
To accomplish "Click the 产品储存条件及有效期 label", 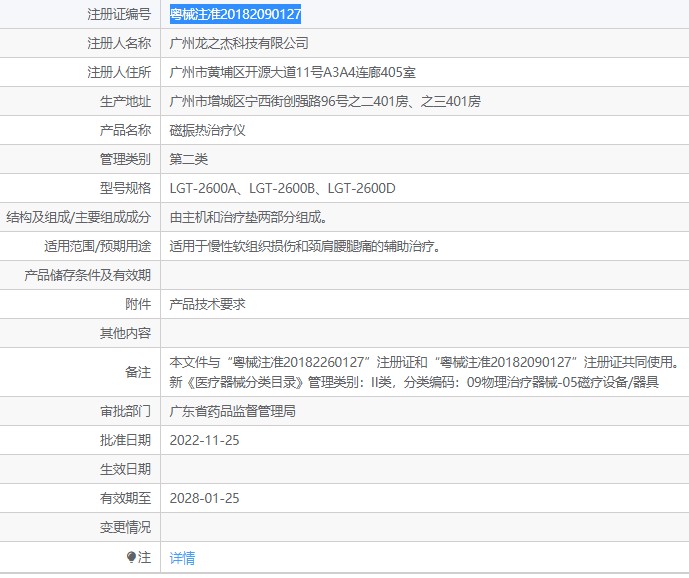I will pos(87,275).
